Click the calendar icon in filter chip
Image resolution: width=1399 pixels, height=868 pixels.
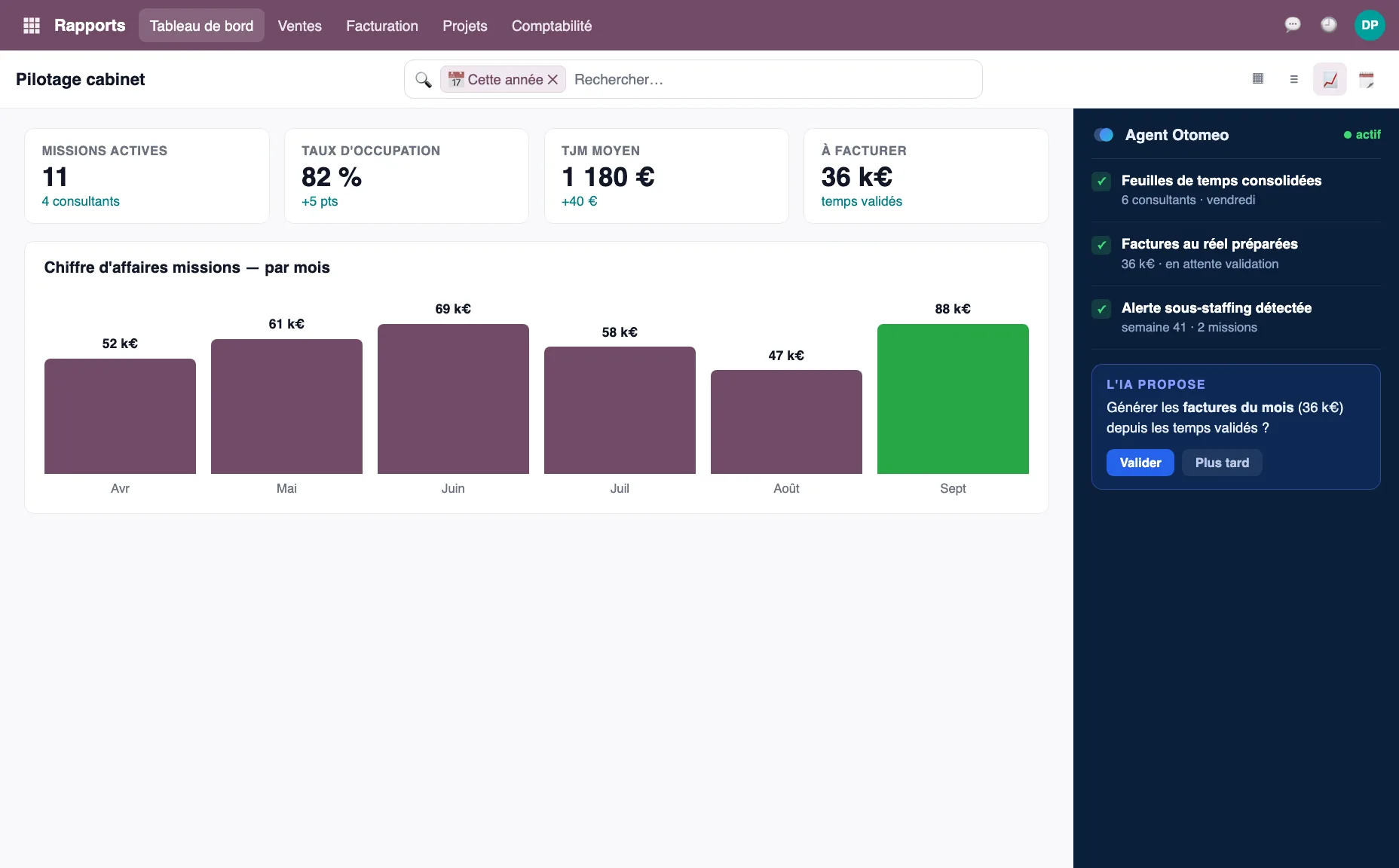pos(455,79)
